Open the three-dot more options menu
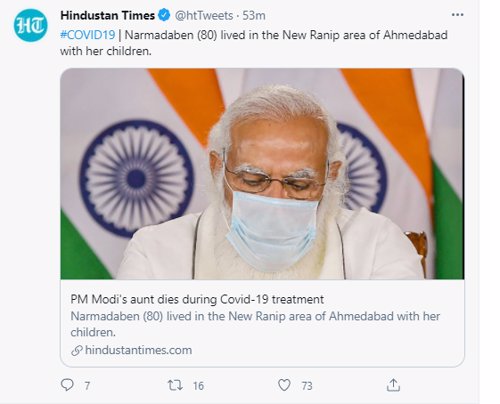The height and width of the screenshot is (404, 500). coord(457,15)
